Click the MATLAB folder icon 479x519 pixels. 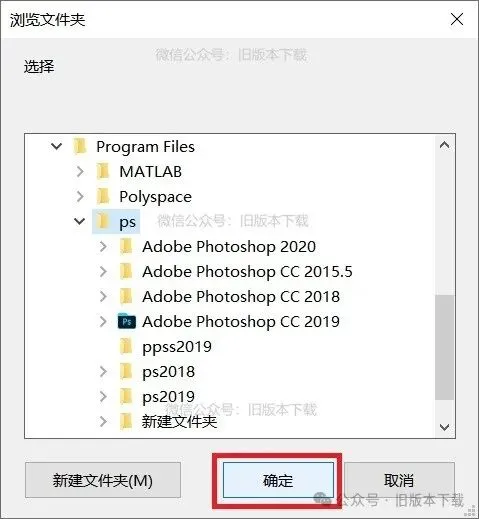click(x=103, y=172)
